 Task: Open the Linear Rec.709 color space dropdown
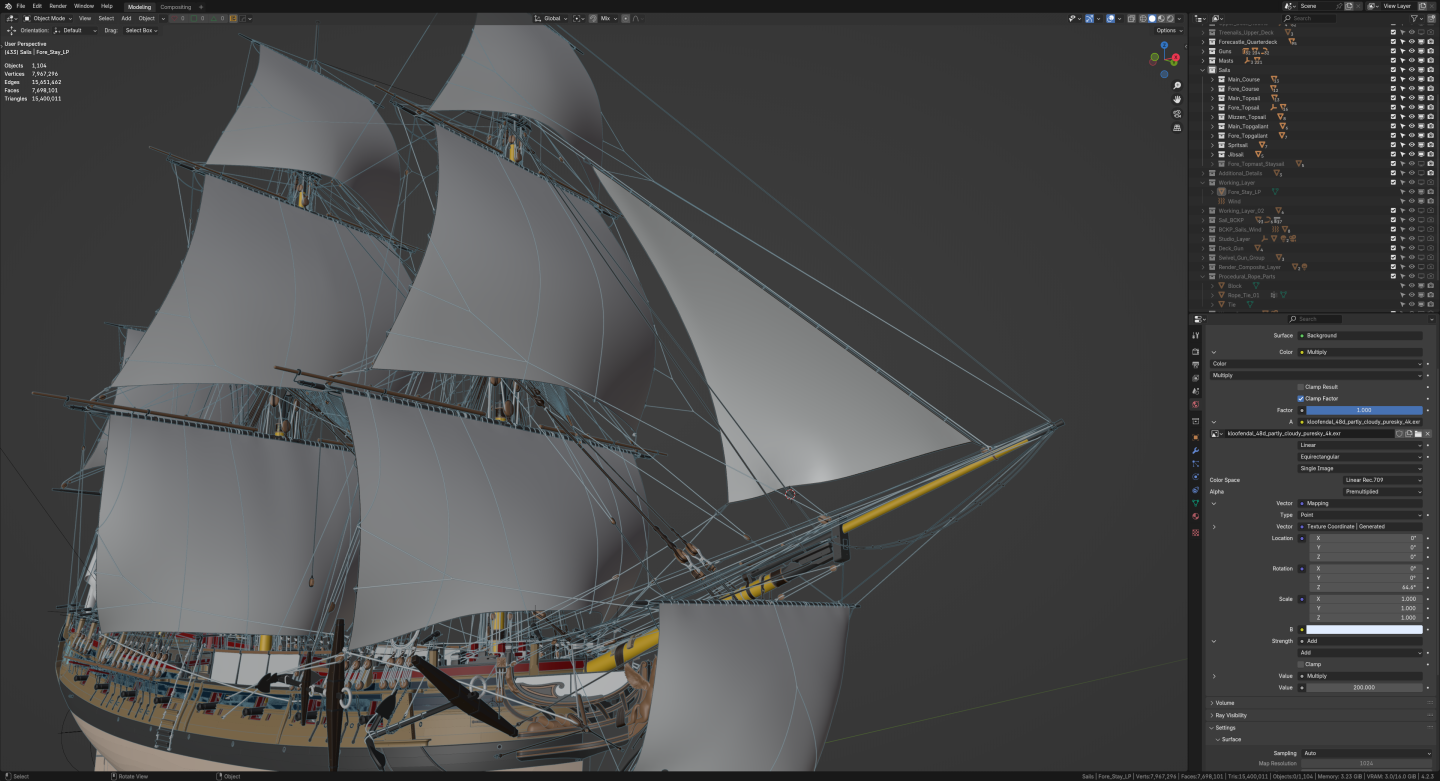coord(1385,480)
